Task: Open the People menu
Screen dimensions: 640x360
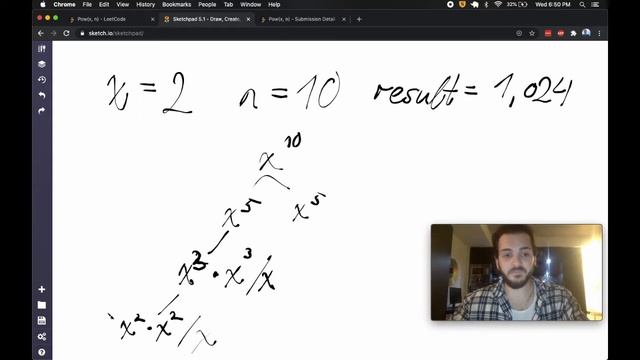Action: tap(207, 4)
